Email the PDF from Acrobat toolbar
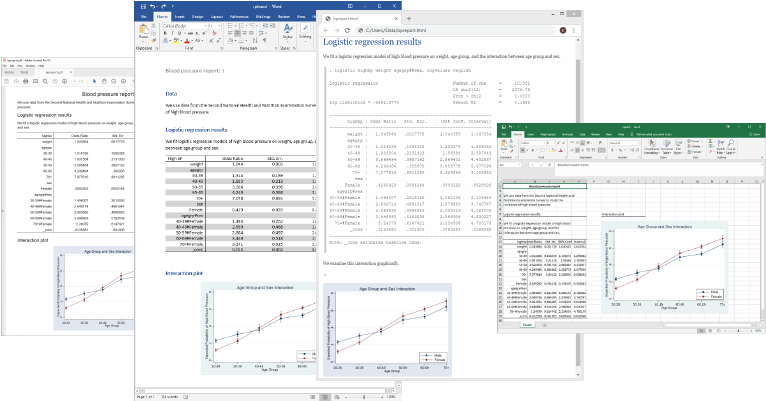This screenshot has width=766, height=401. pos(35,81)
